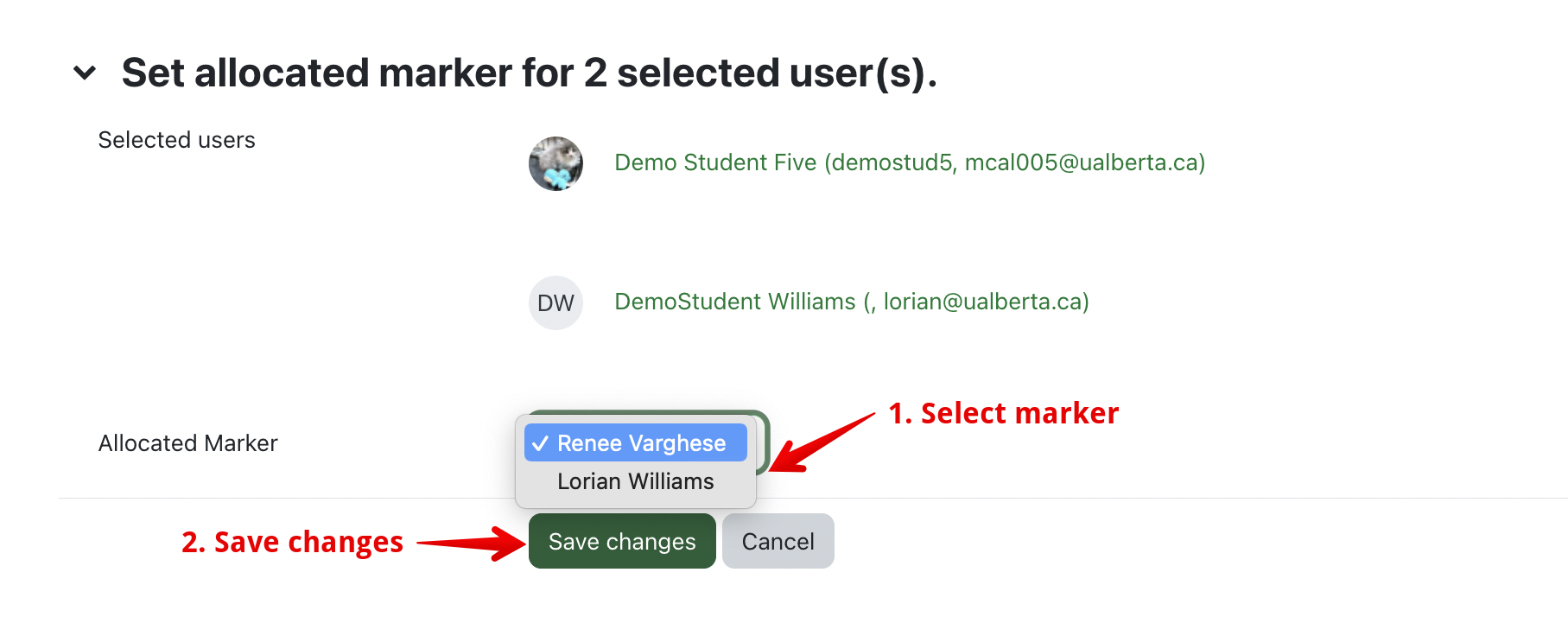Open the Demo Student Five profile link
Image resolution: width=1568 pixels, height=636 pixels.
[909, 162]
